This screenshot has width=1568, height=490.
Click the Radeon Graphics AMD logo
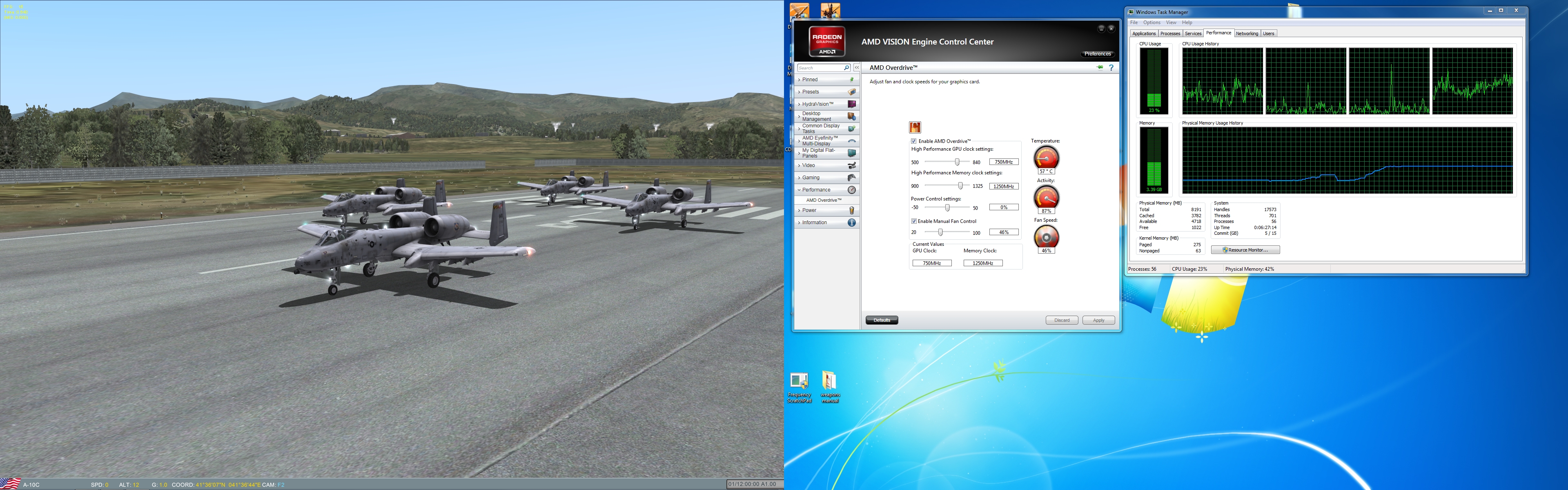click(x=826, y=41)
